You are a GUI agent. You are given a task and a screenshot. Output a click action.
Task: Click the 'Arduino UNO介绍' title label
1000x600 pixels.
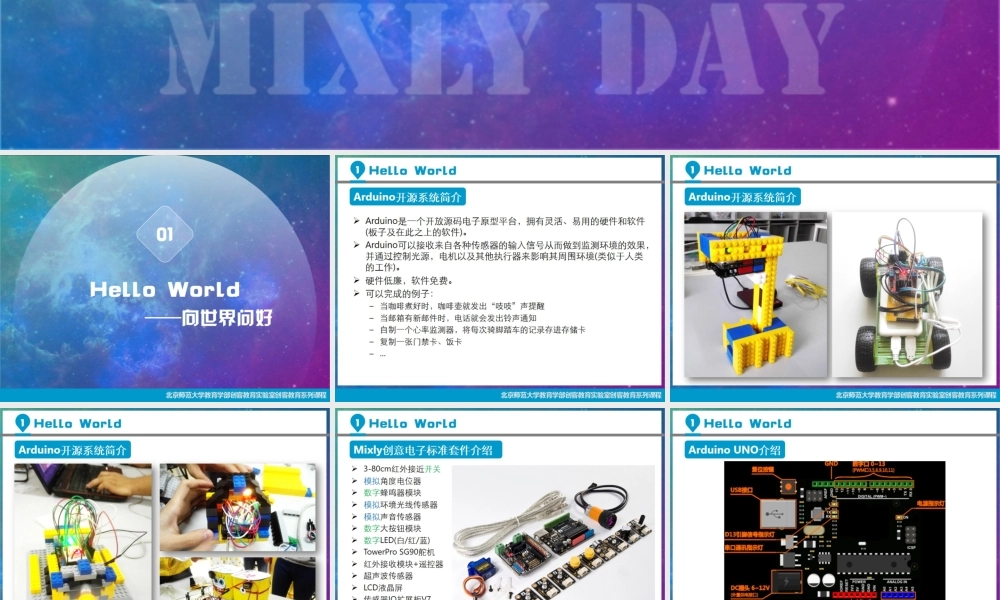[735, 450]
